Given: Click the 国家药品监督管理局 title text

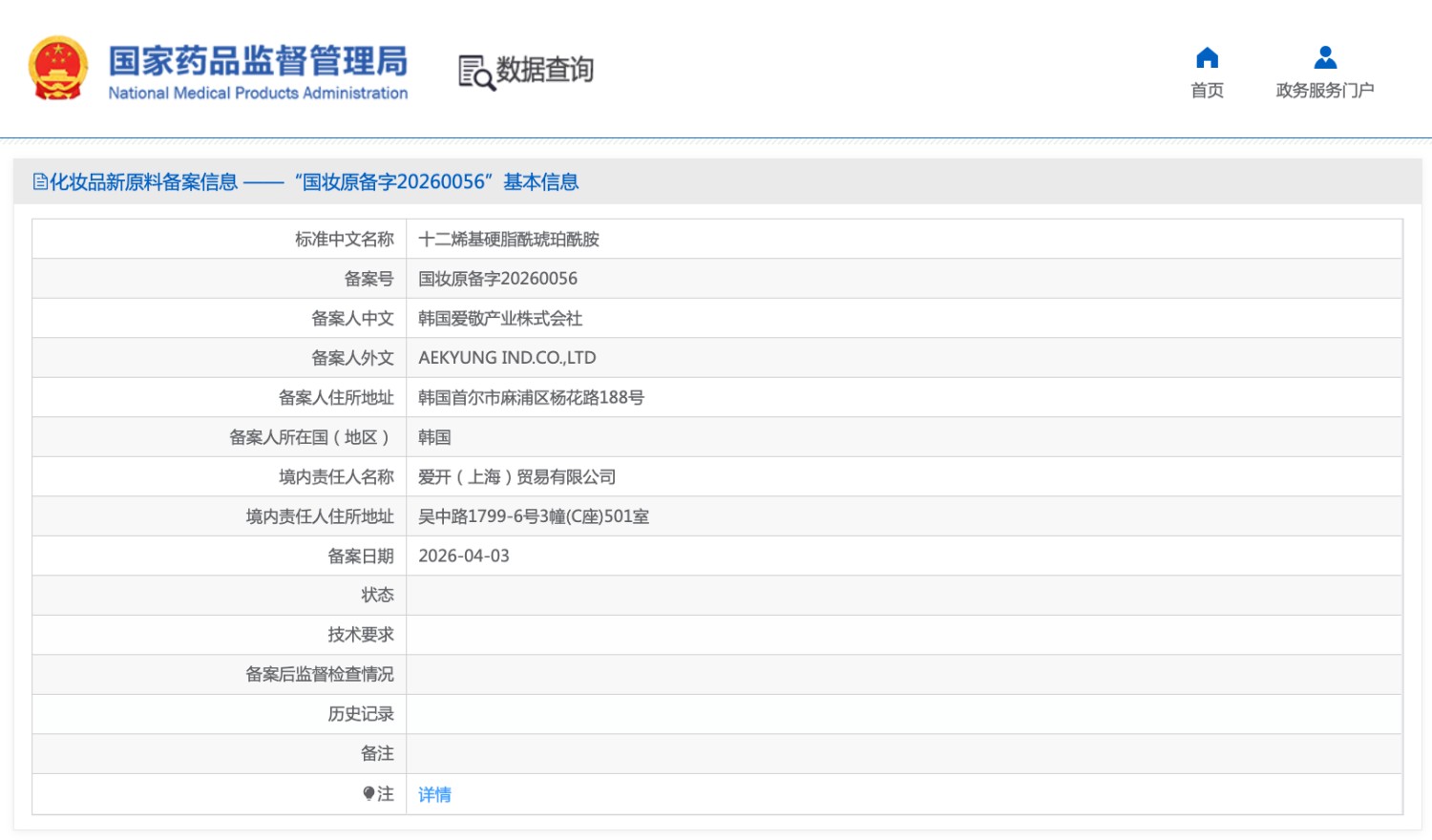Looking at the screenshot, I should tap(258, 60).
